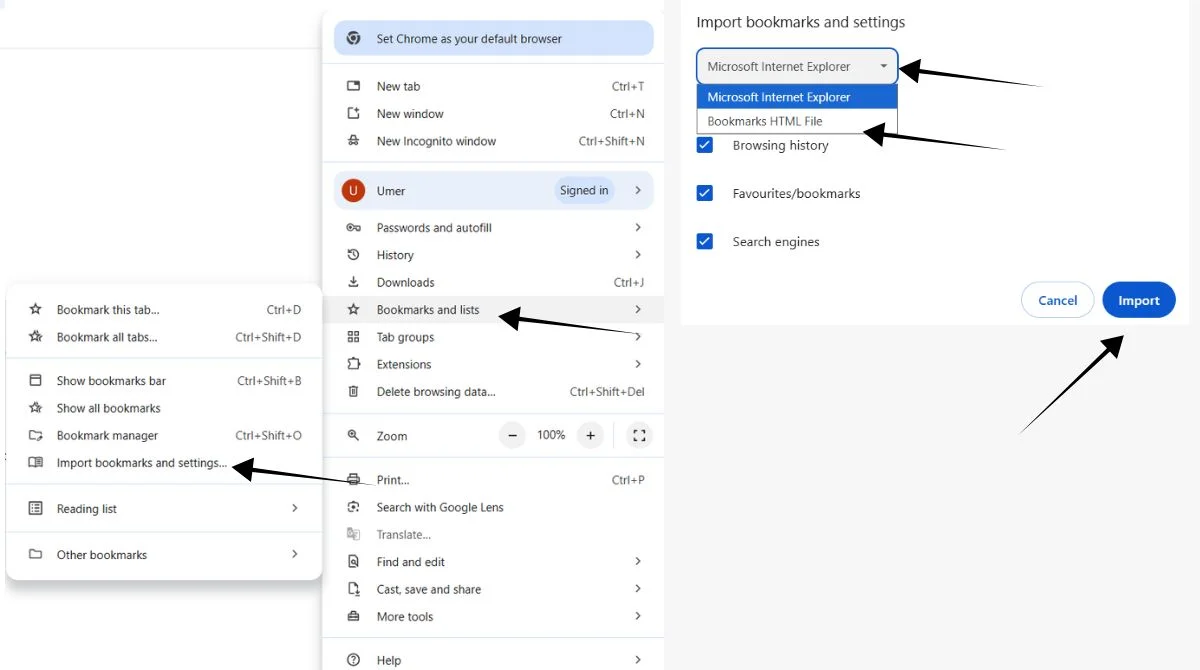The image size is (1200, 670).
Task: Uncheck the Search engines checkbox
Action: [705, 241]
